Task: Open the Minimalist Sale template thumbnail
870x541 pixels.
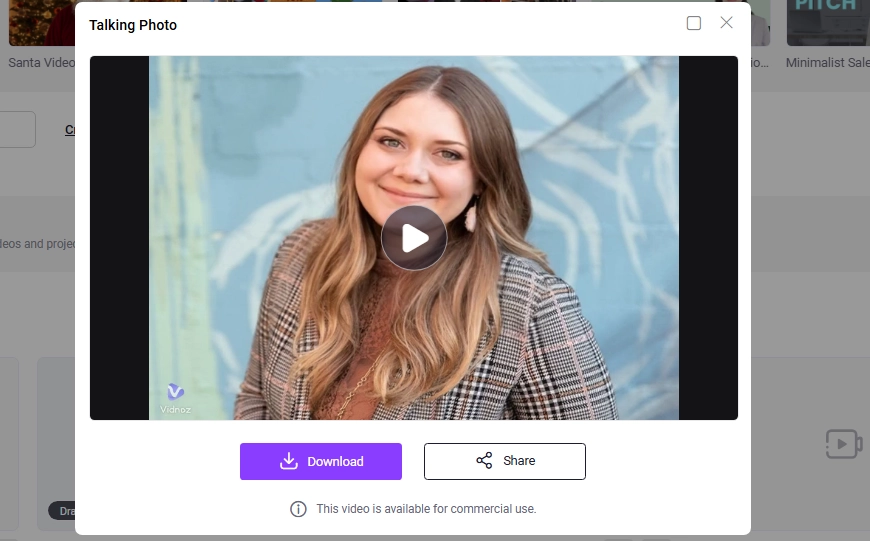Action: click(x=827, y=22)
